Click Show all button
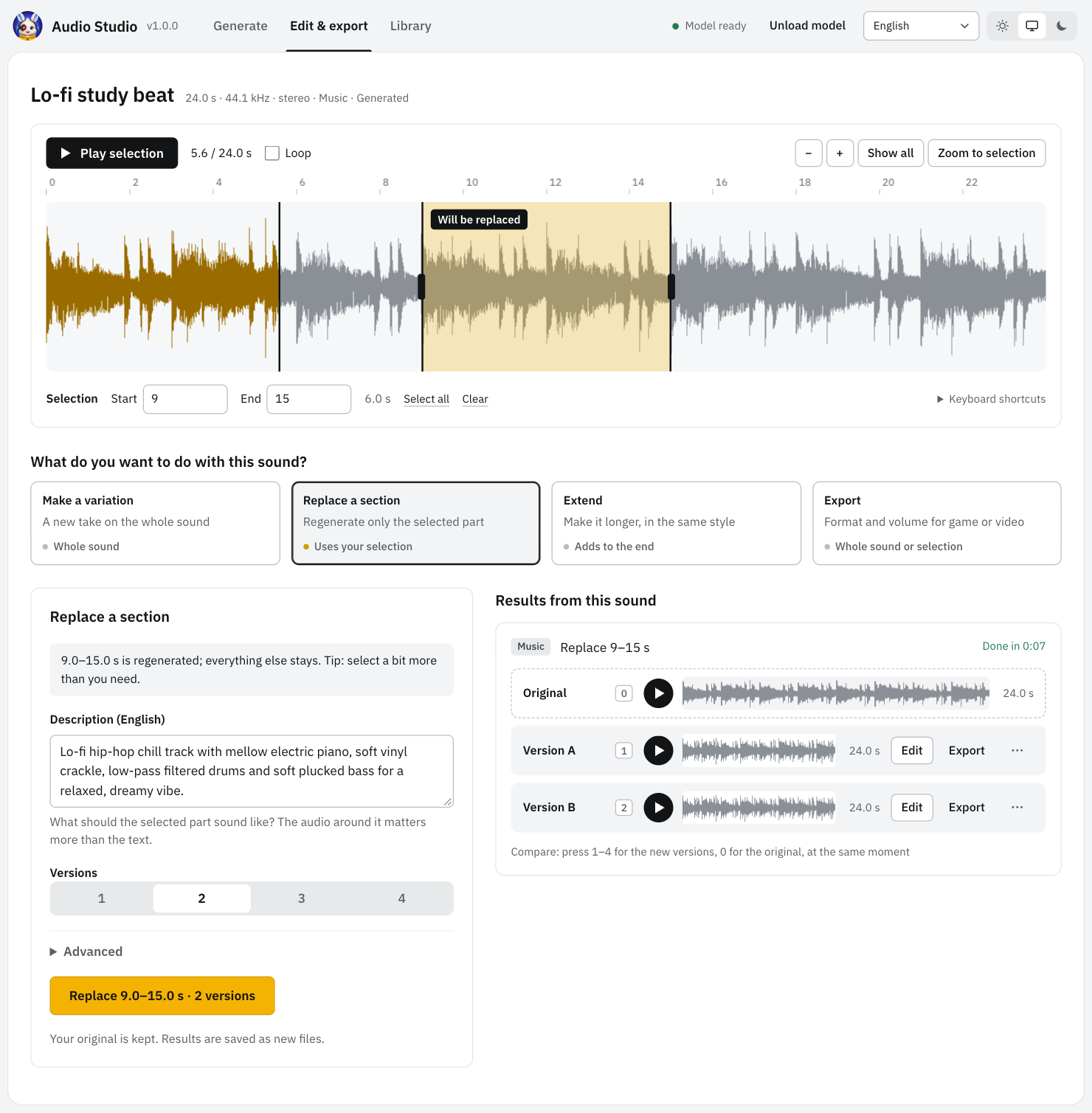Screen dimensions: 1092x1113 point(891,153)
